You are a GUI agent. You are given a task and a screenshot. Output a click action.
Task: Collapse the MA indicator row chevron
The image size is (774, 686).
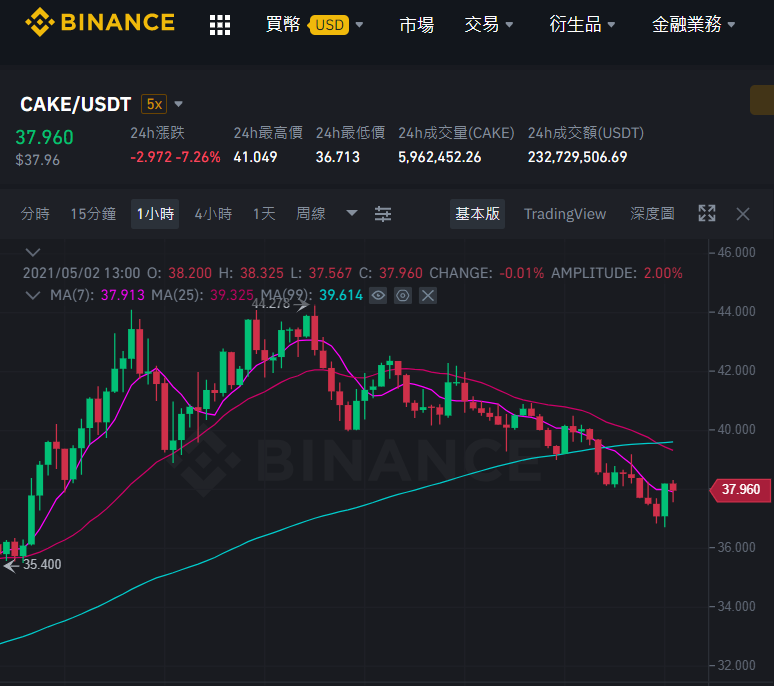coord(33,295)
